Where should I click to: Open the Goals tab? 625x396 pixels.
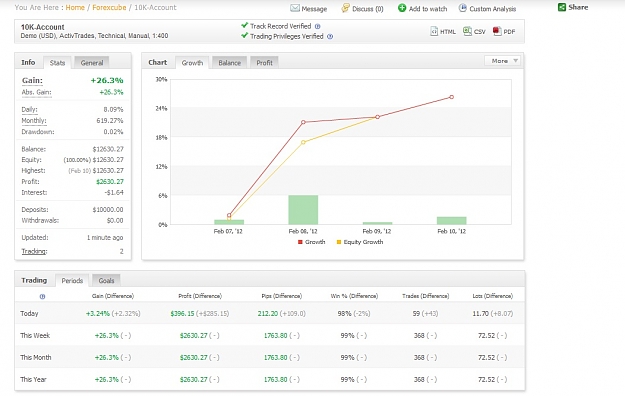coord(106,280)
